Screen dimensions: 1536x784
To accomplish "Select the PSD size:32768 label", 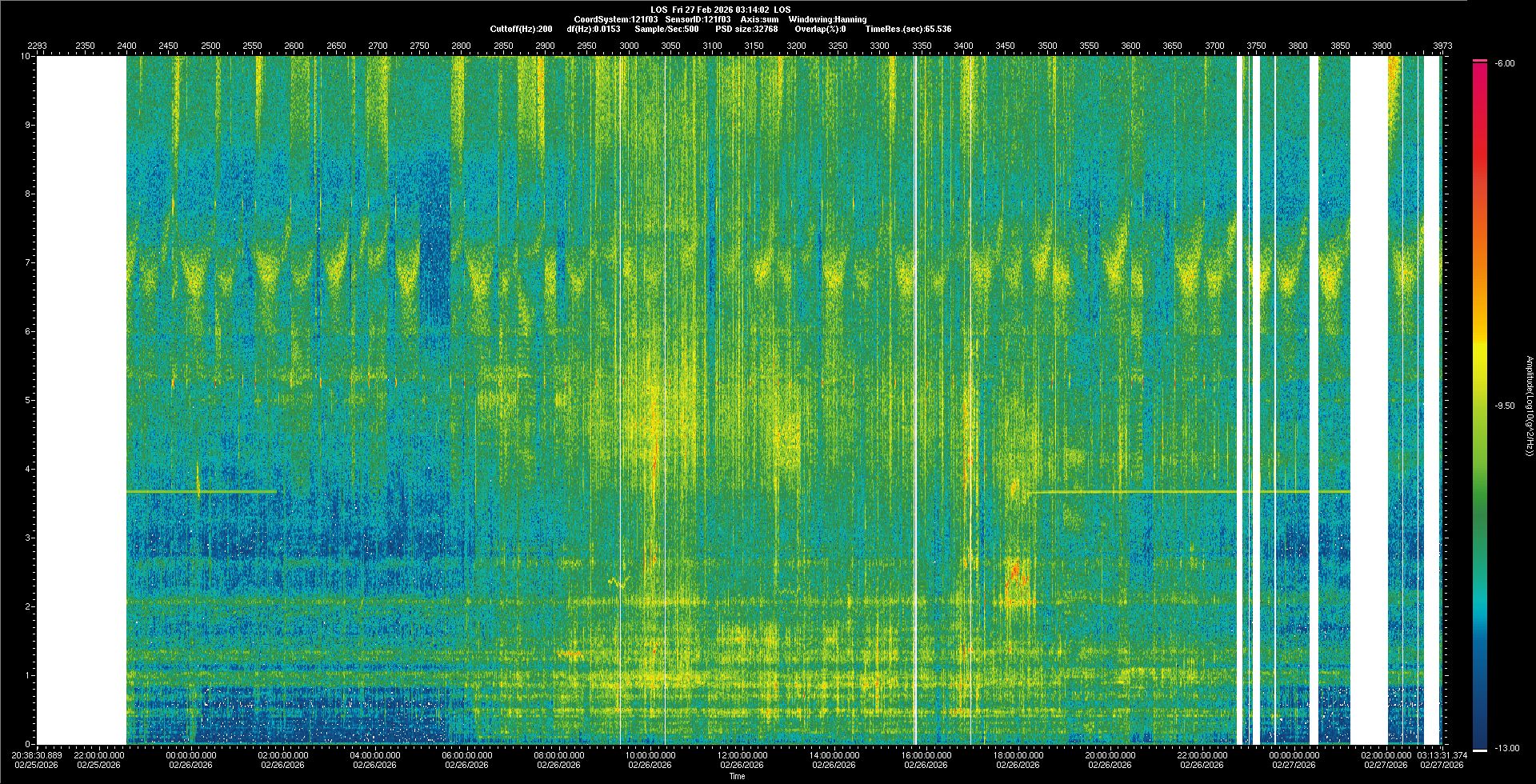I will (x=746, y=29).
